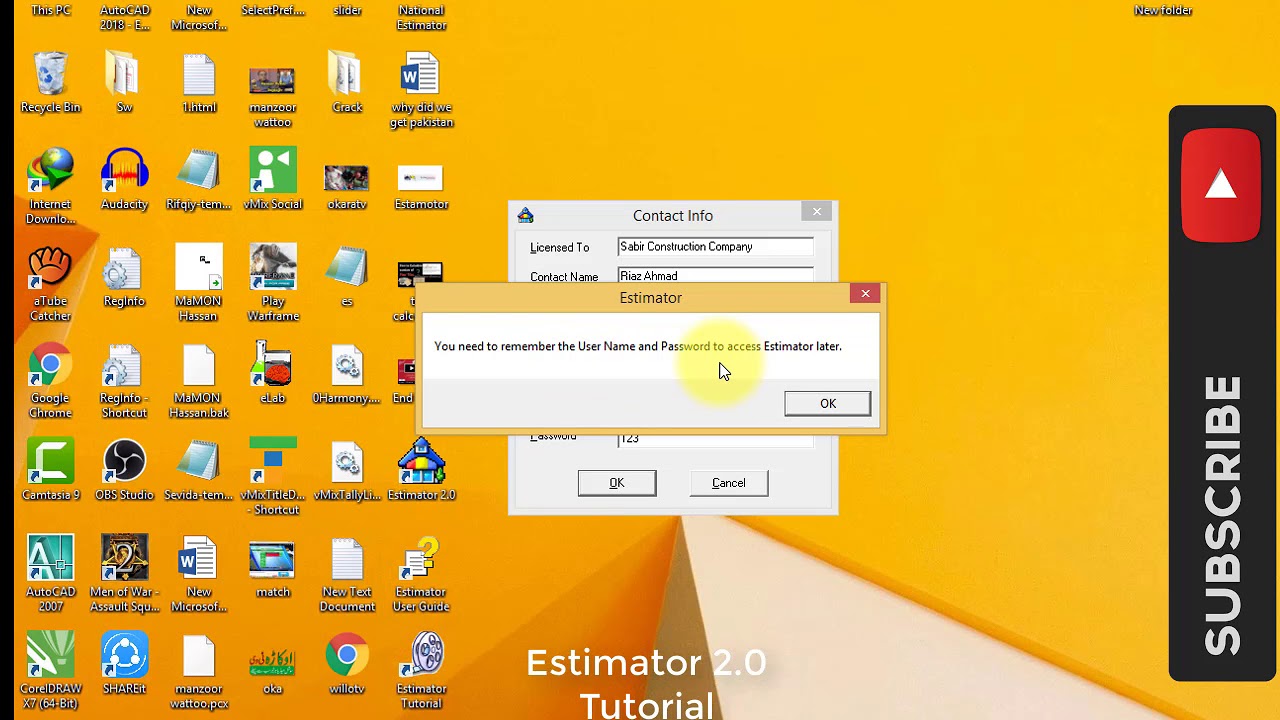Viewport: 1280px width, 720px height.
Task: Select the Reginfo desktop icon
Action: [x=124, y=269]
